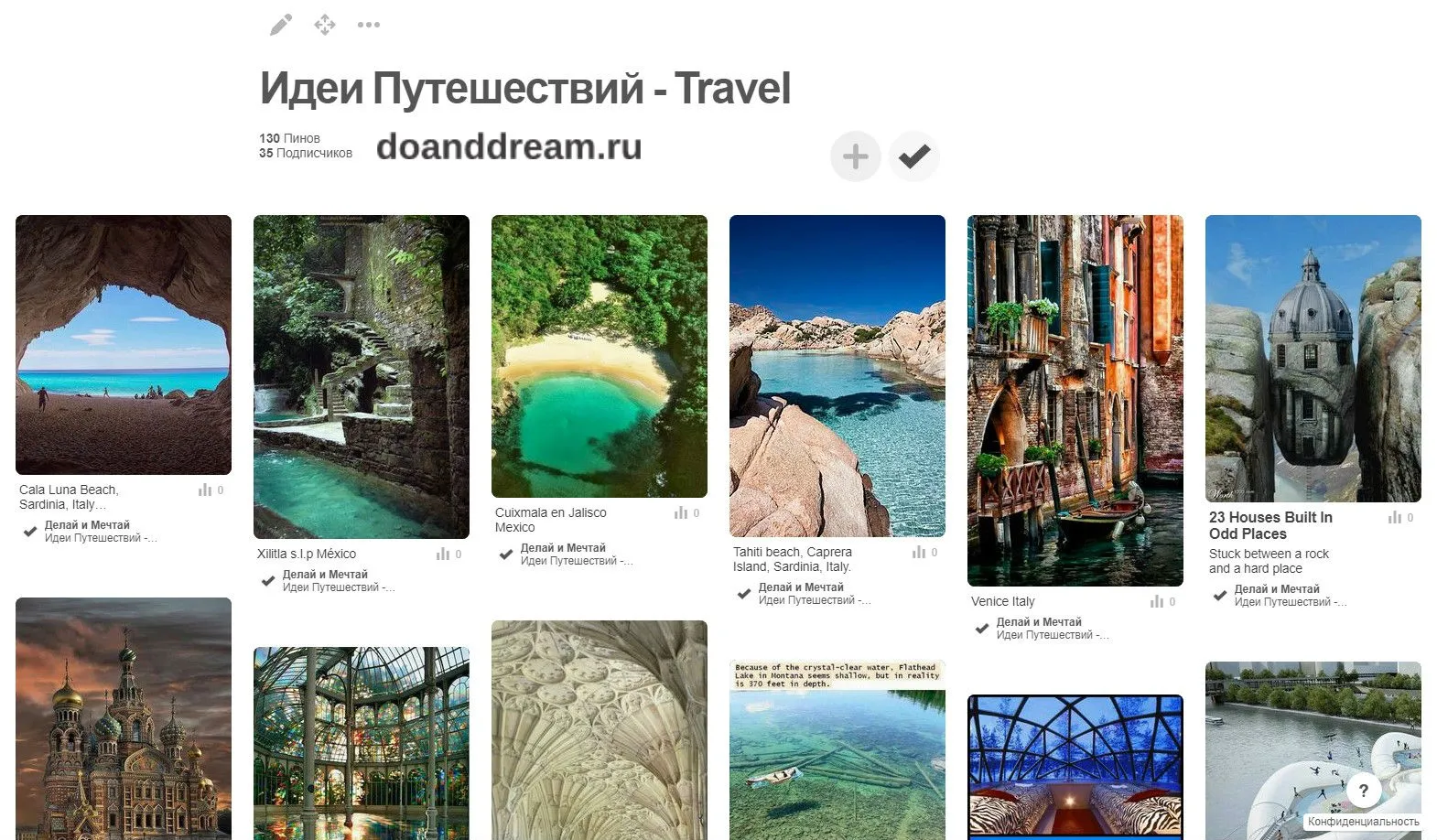The width and height of the screenshot is (1437, 840).
Task: Toggle checkmark under Tahiti beach pin
Action: coord(744,594)
